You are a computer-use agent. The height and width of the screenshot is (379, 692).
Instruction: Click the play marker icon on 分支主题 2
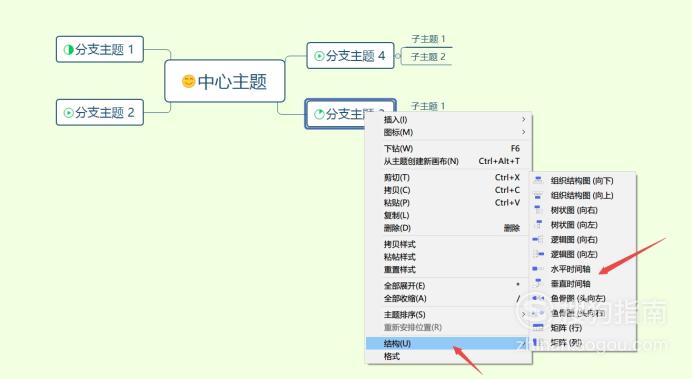pyautogui.click(x=68, y=113)
